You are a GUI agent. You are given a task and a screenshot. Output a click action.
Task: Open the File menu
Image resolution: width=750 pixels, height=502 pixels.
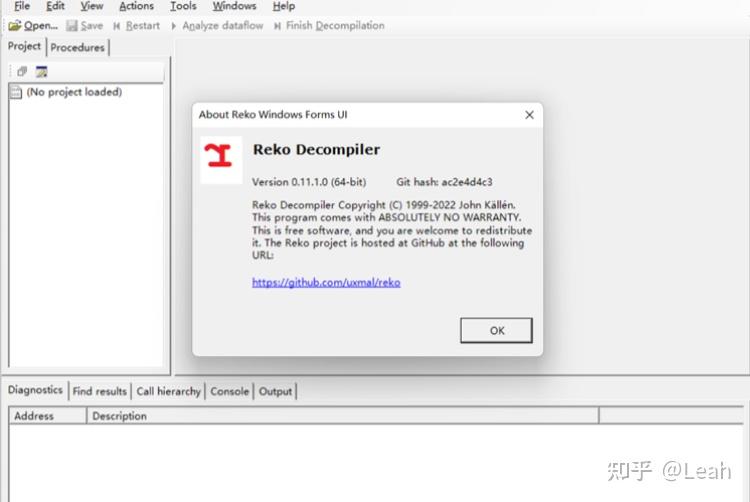(22, 6)
